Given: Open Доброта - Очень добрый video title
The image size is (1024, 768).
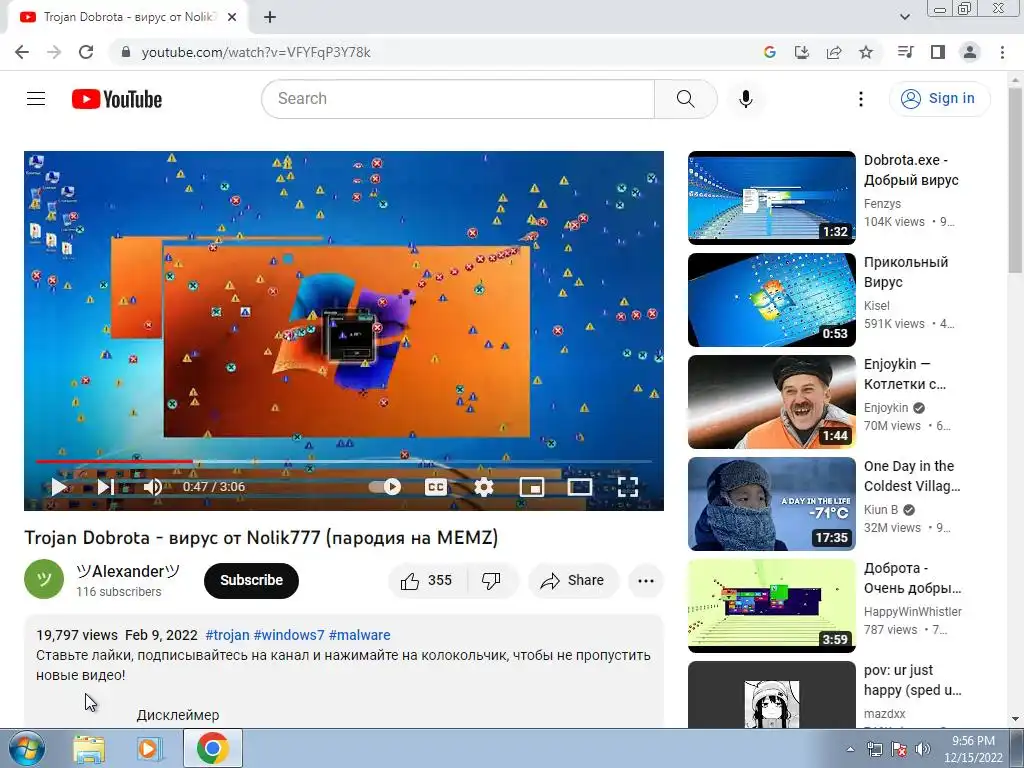Looking at the screenshot, I should tap(912, 578).
